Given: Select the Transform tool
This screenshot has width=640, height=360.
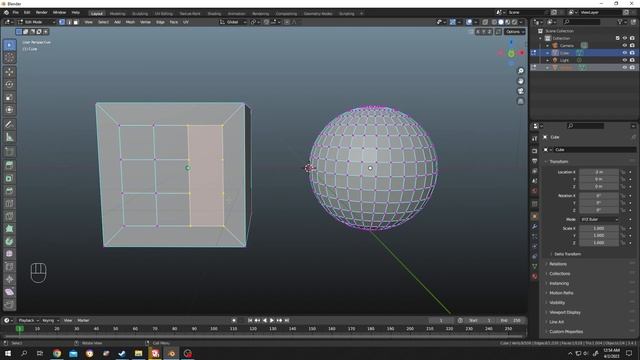Looking at the screenshot, I should pyautogui.click(x=9, y=109).
